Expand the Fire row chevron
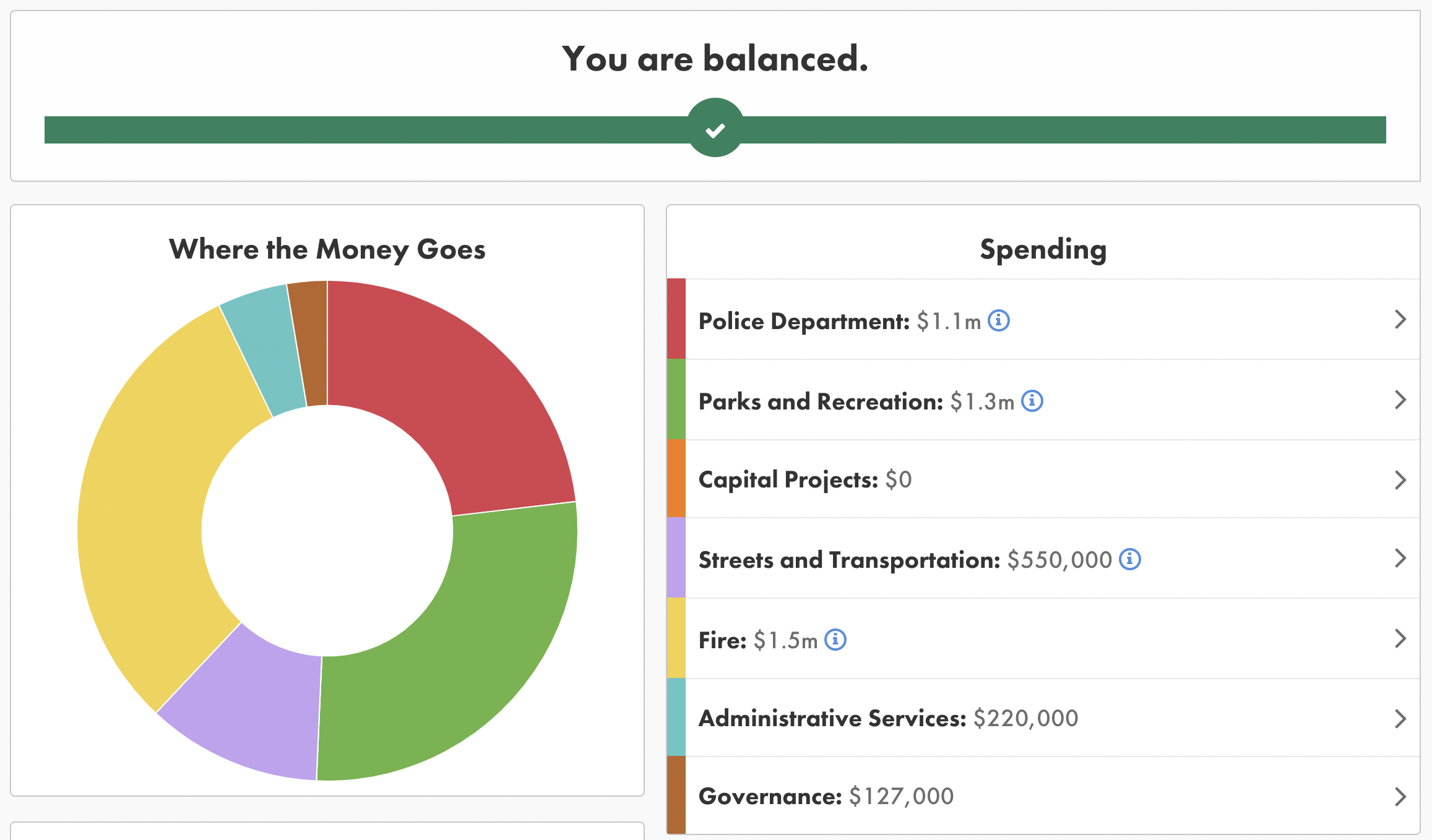1432x840 pixels. click(1400, 638)
